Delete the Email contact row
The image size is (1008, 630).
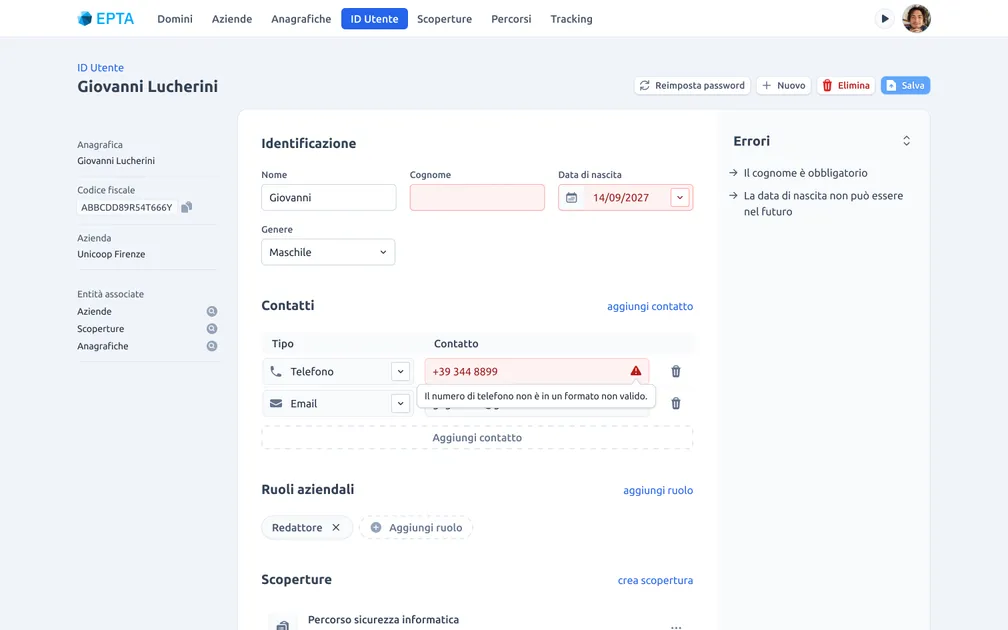click(x=675, y=404)
